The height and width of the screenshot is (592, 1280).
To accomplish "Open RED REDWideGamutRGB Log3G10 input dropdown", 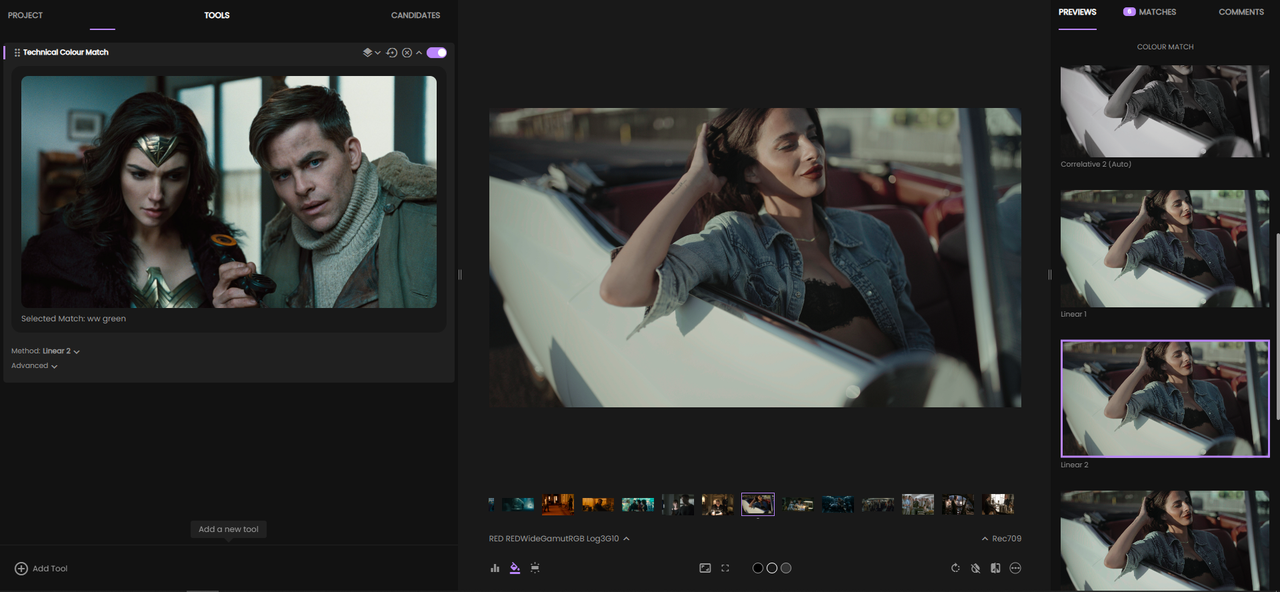I will click(x=559, y=539).
